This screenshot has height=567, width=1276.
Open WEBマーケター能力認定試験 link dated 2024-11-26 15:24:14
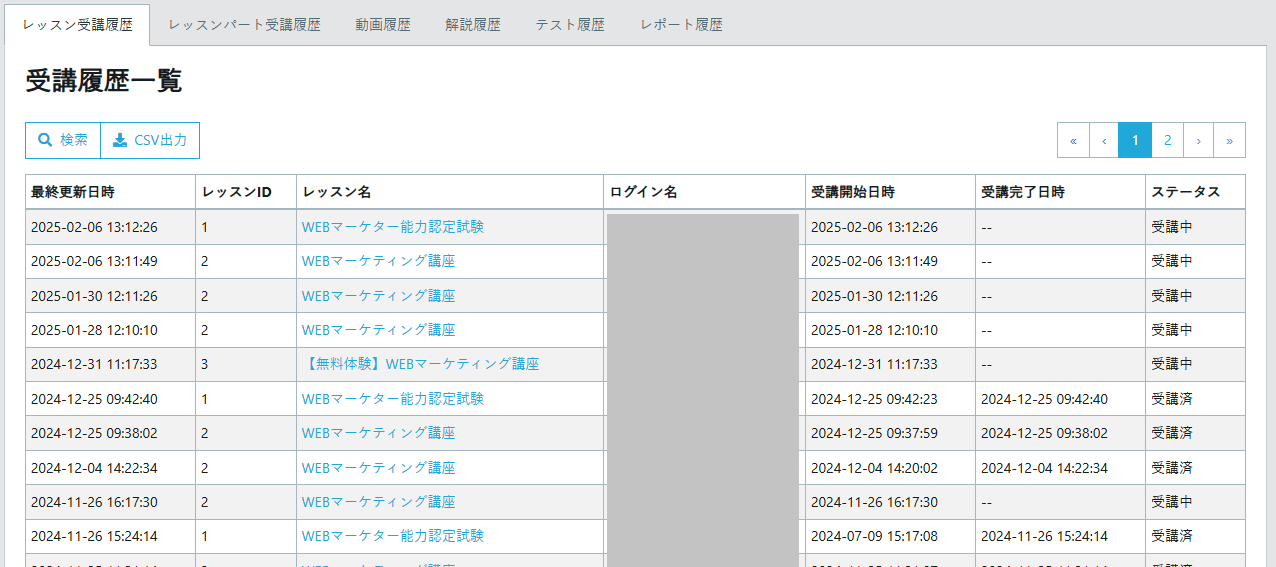(x=393, y=536)
